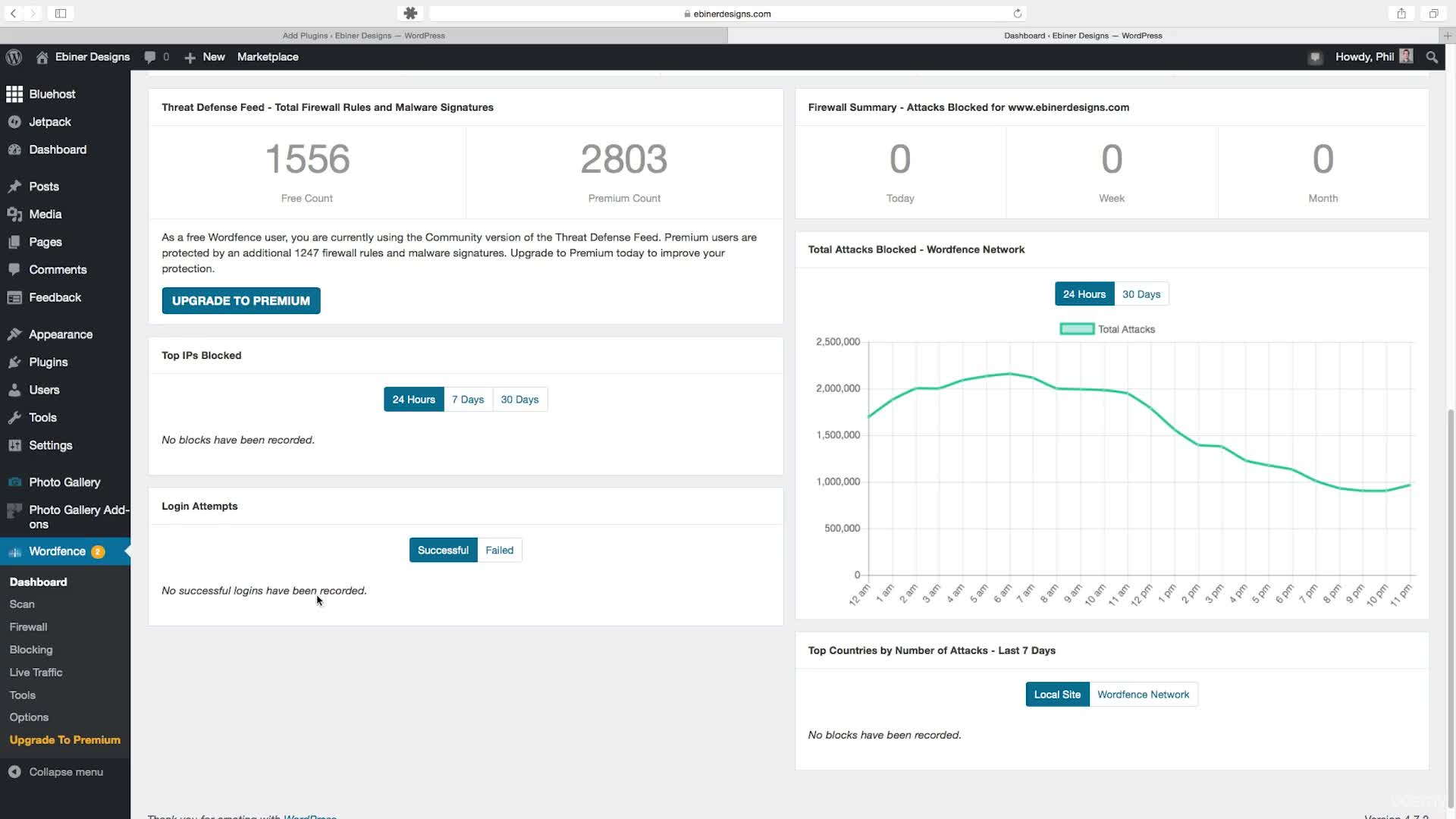
Task: Open Wordfence Live Traffic submenu item
Action: pyautogui.click(x=36, y=673)
